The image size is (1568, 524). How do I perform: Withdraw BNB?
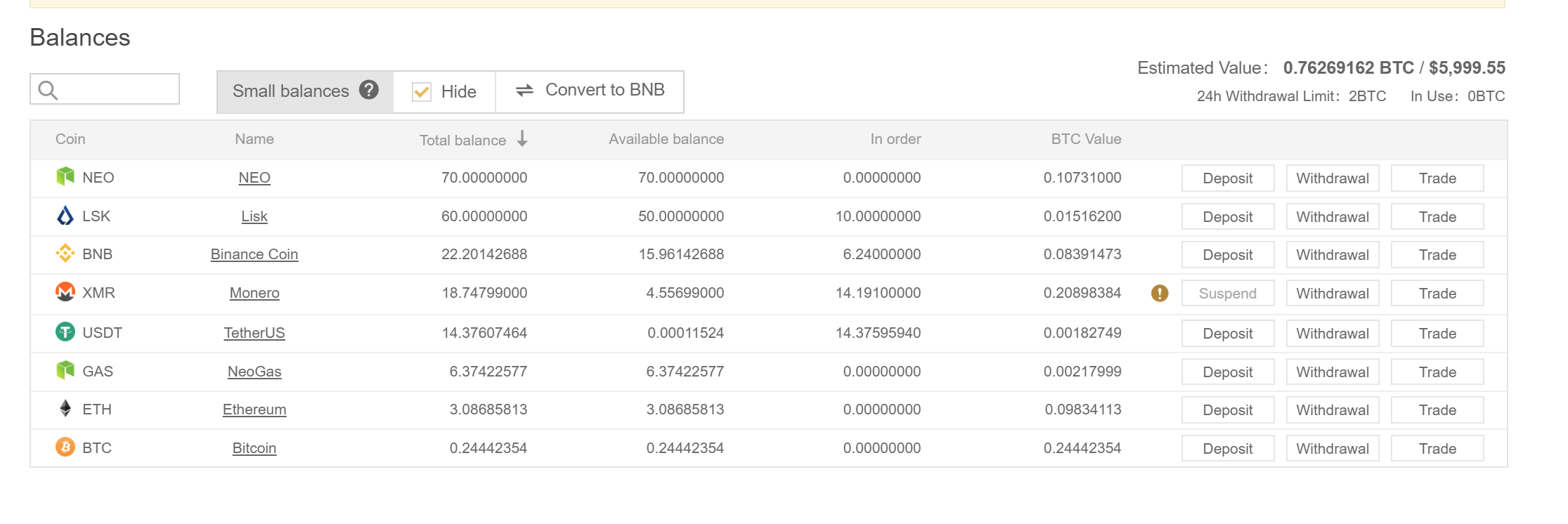[x=1333, y=255]
